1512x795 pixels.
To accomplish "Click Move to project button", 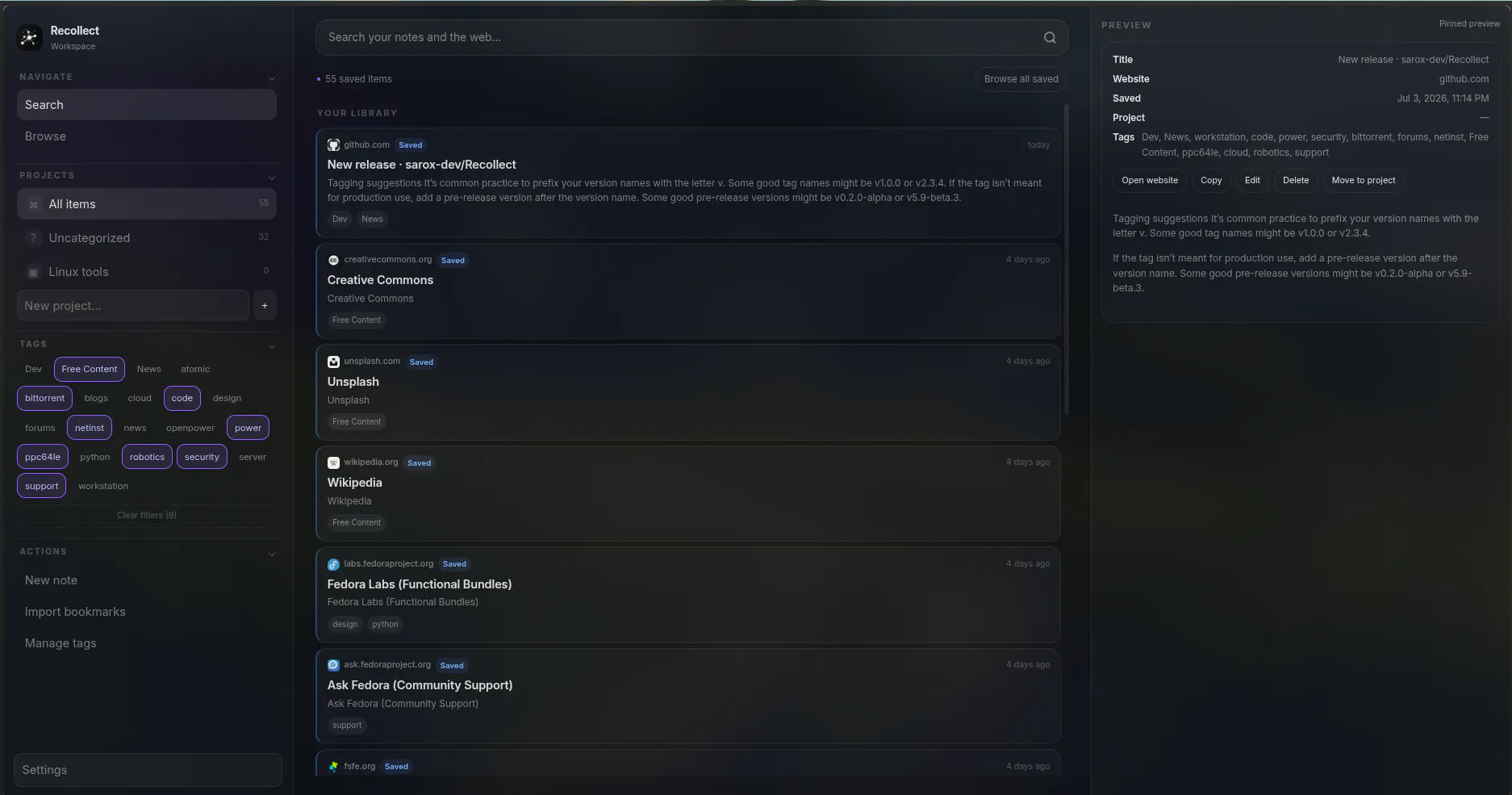I will 1363,181.
